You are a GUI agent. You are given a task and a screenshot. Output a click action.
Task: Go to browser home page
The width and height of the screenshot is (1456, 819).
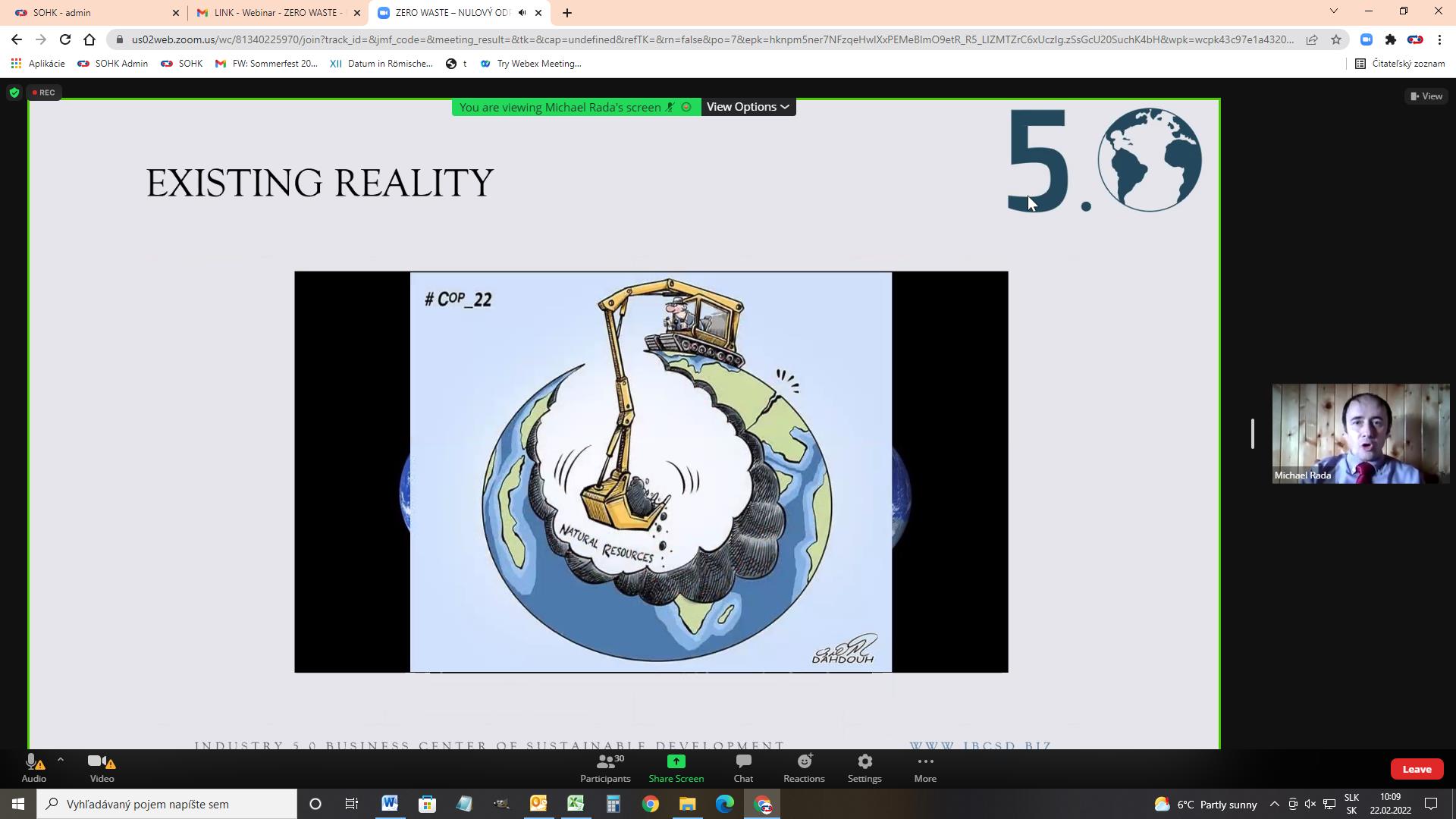tap(89, 39)
